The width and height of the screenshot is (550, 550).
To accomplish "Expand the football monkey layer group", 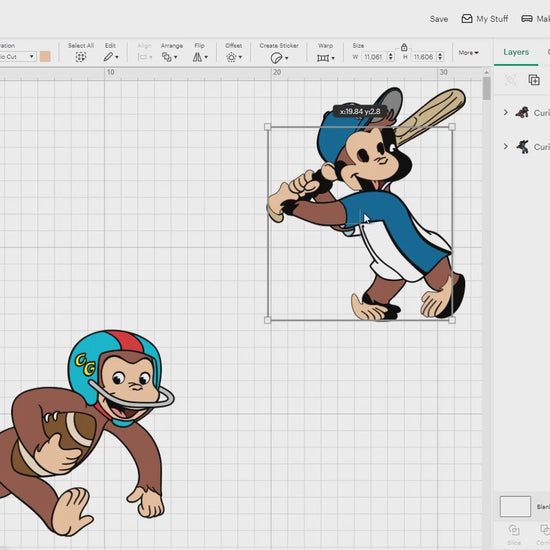I will [505, 112].
